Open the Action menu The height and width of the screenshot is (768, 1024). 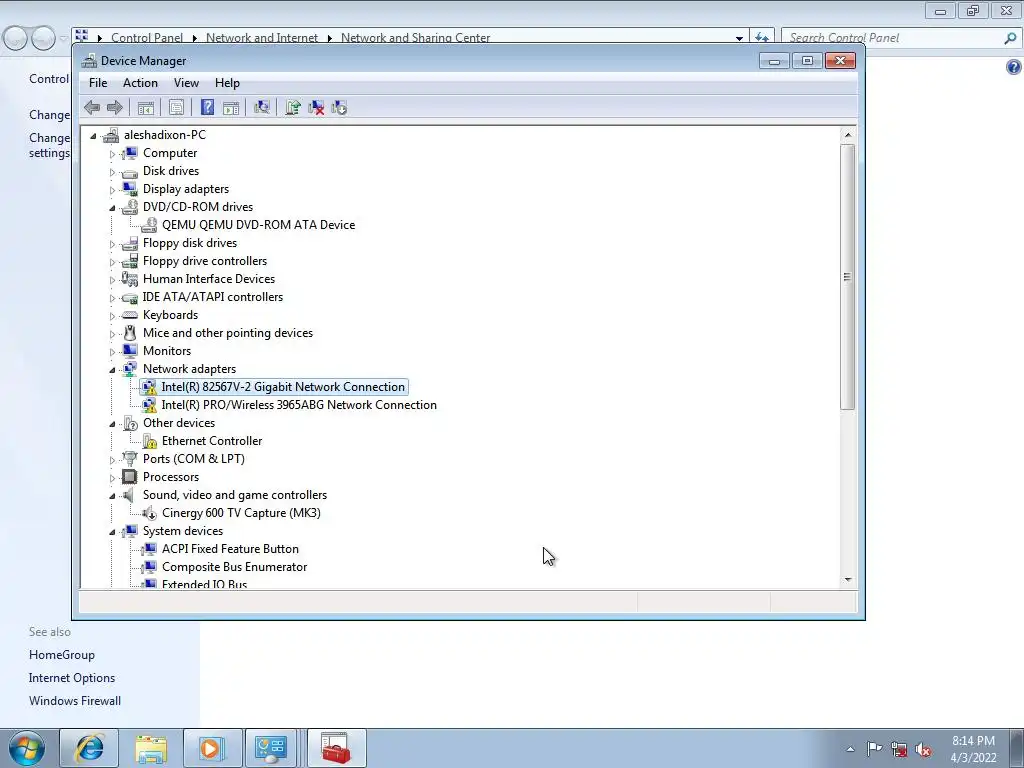pos(140,83)
